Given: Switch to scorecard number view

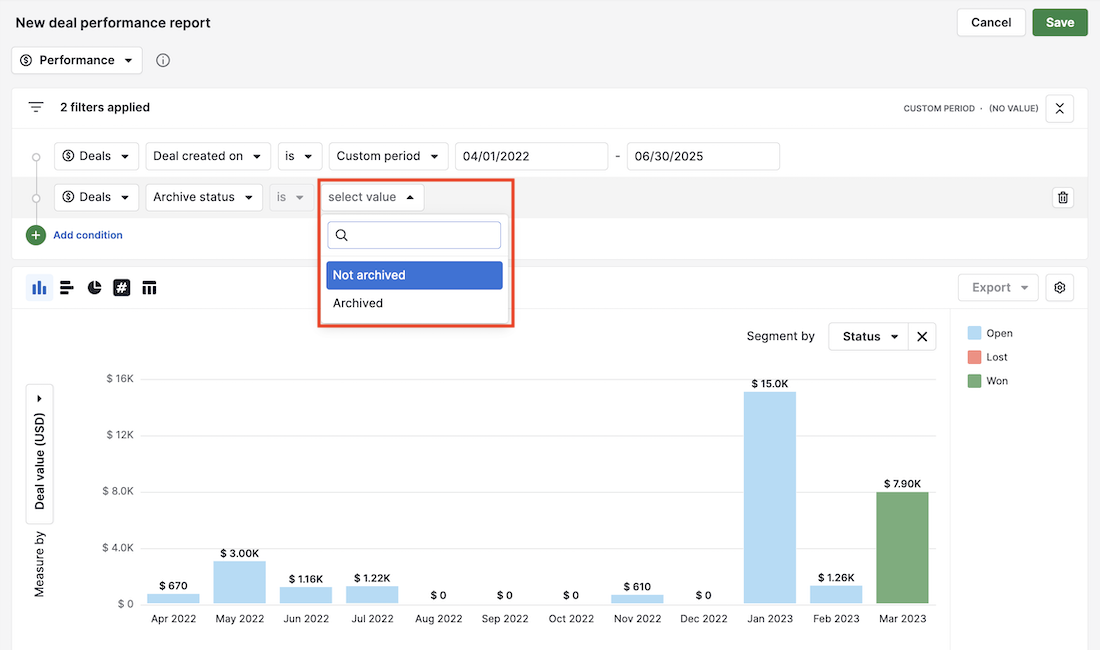Looking at the screenshot, I should [x=121, y=287].
